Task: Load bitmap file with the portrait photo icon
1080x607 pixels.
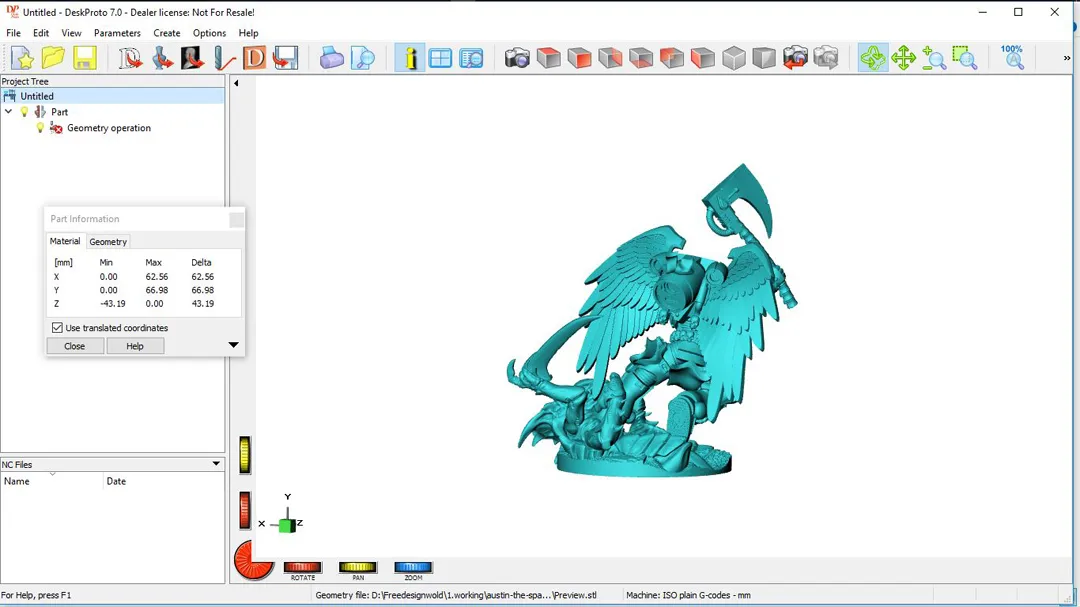Action: click(x=192, y=58)
